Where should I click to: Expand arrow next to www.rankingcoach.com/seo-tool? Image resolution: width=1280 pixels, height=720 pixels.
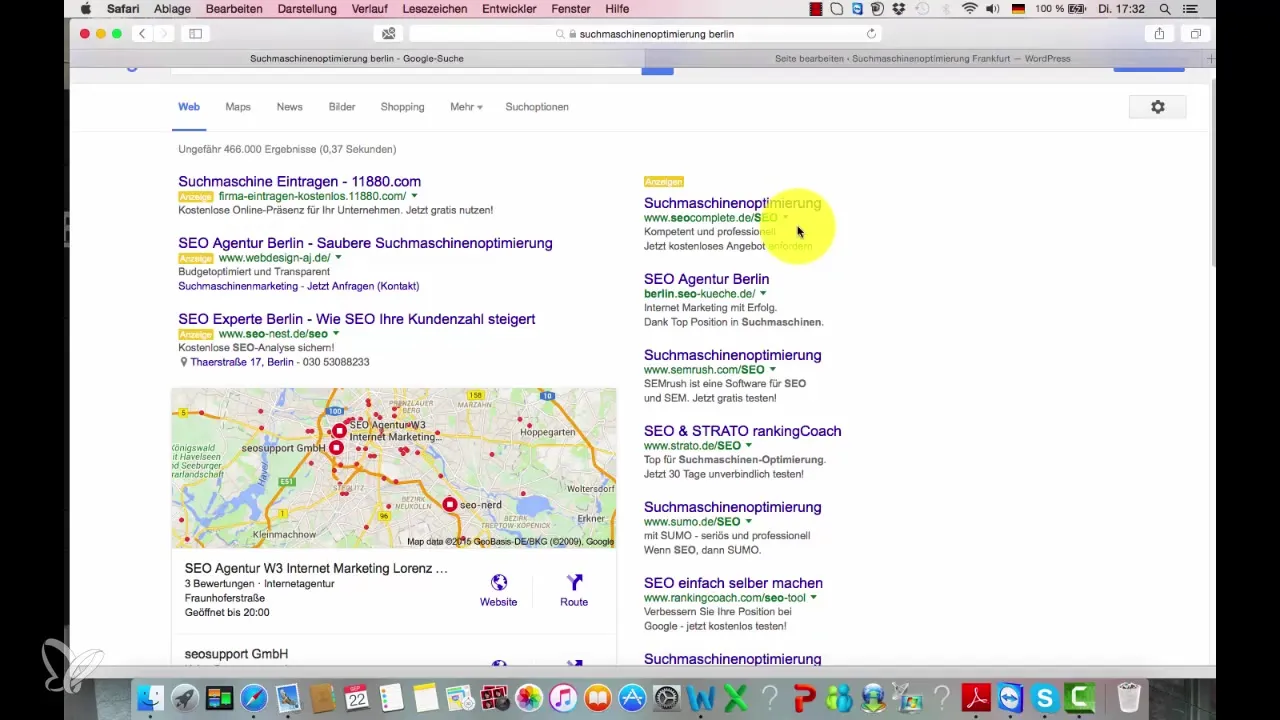[813, 598]
